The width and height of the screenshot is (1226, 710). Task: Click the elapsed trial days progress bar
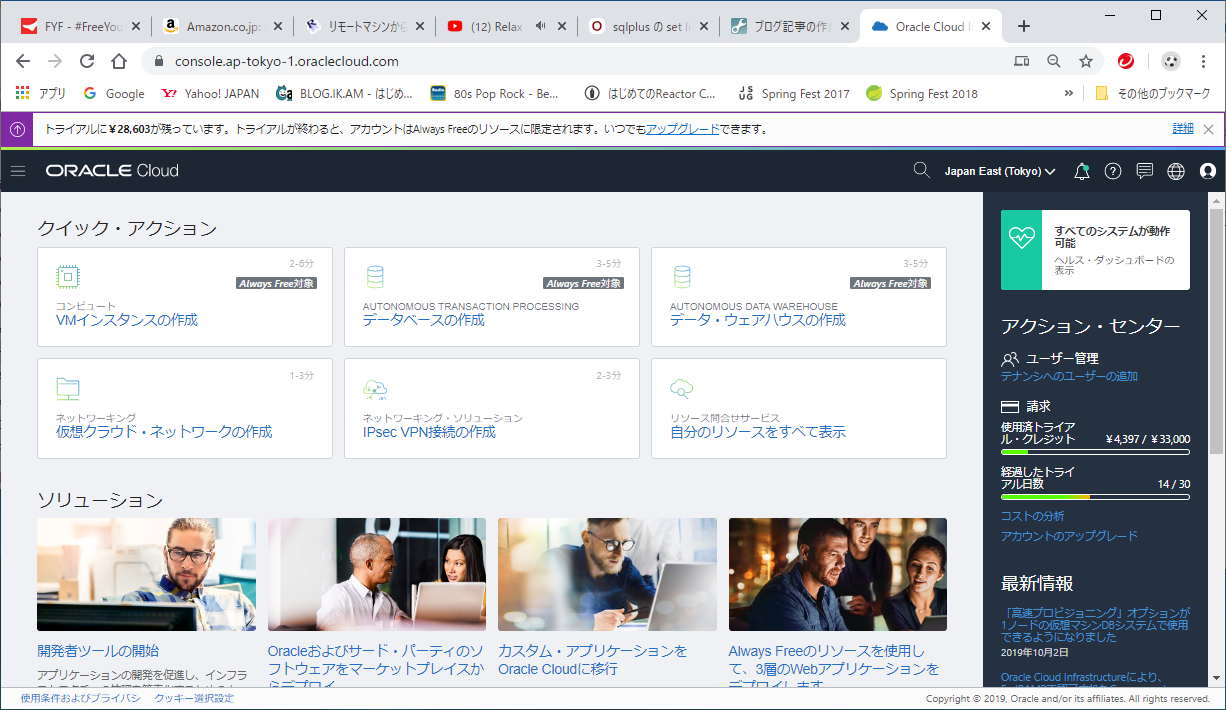click(1095, 496)
